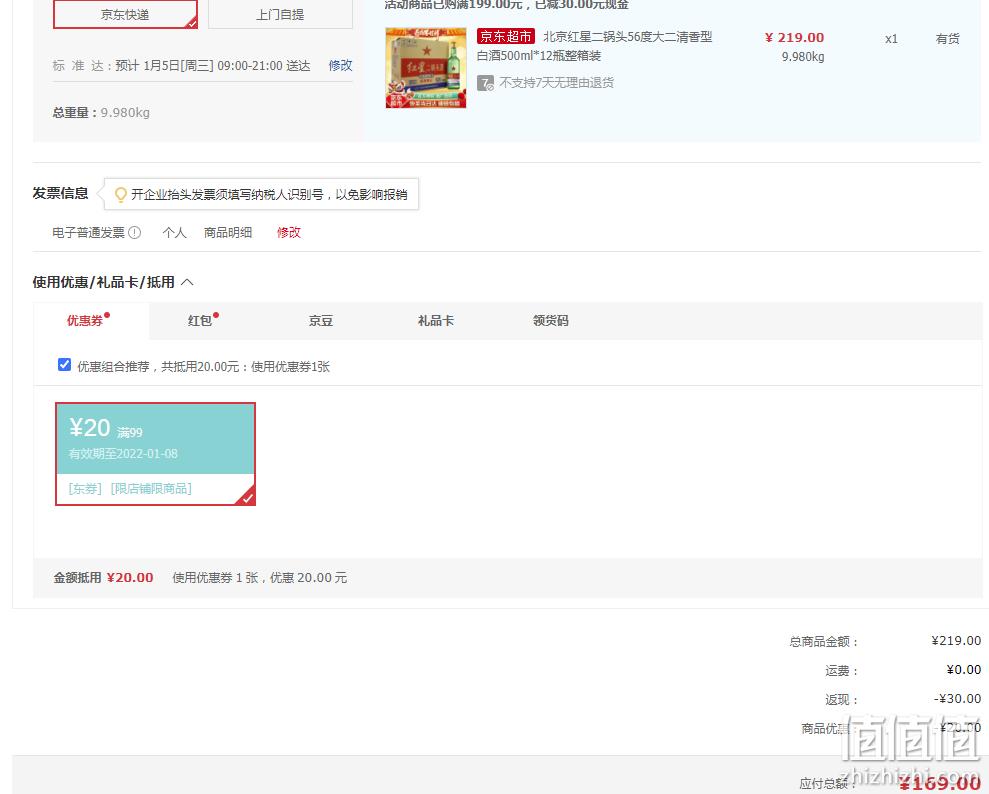
Task: Click the 个人 invoice title text
Action: (x=175, y=233)
